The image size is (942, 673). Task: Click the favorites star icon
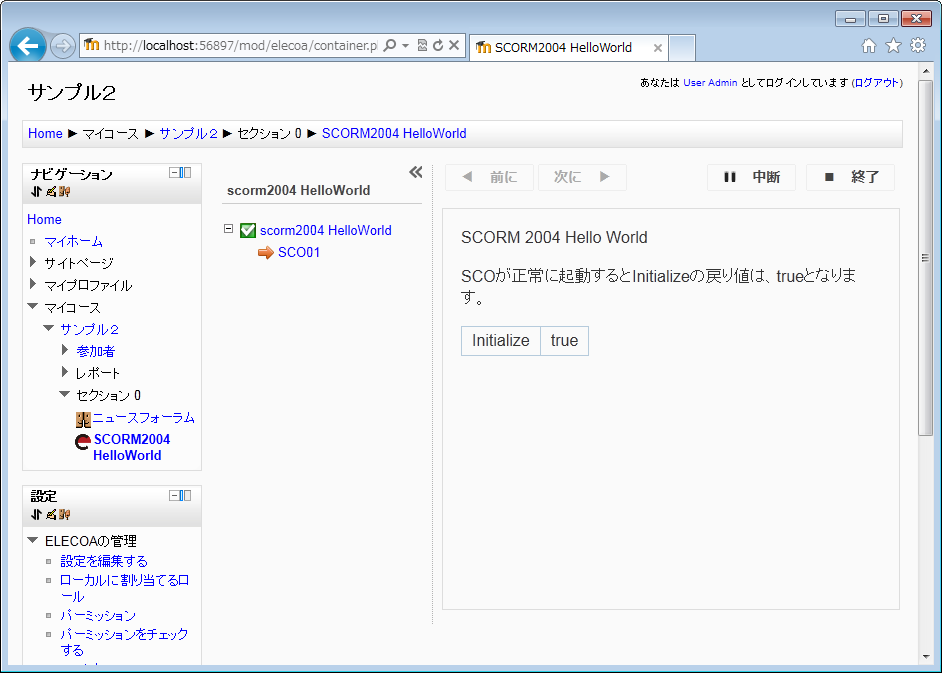pyautogui.click(x=893, y=46)
